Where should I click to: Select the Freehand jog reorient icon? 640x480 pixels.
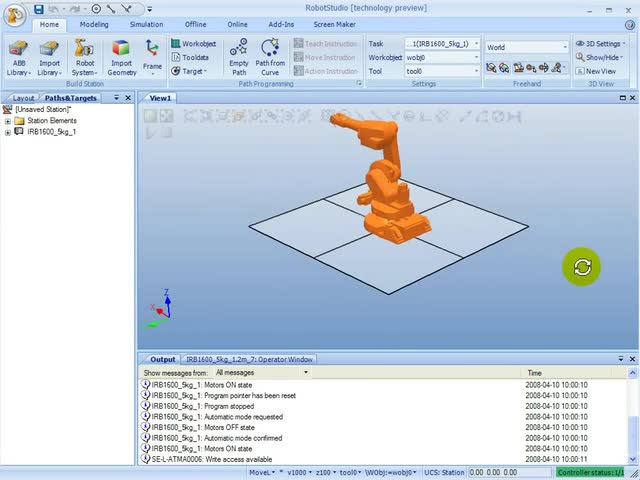pos(543,68)
